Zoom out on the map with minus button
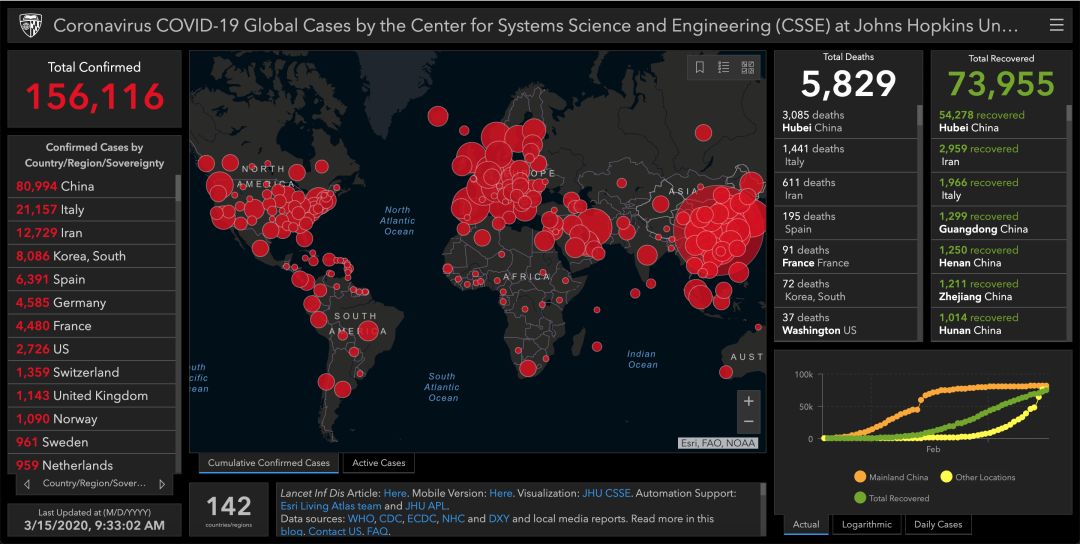 coord(749,421)
